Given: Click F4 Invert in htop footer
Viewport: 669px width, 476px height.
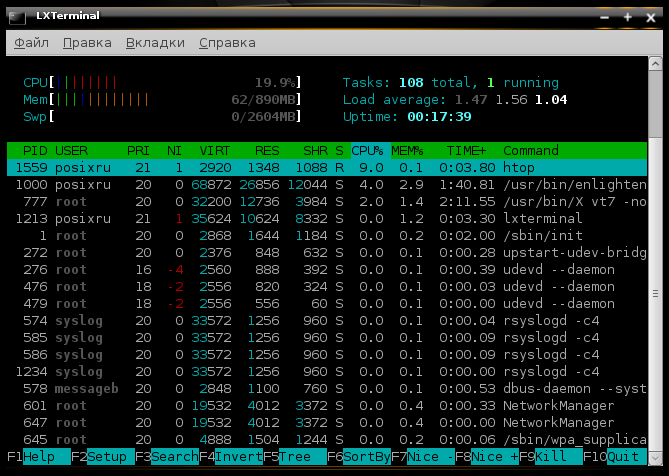Looking at the screenshot, I should pos(231,457).
